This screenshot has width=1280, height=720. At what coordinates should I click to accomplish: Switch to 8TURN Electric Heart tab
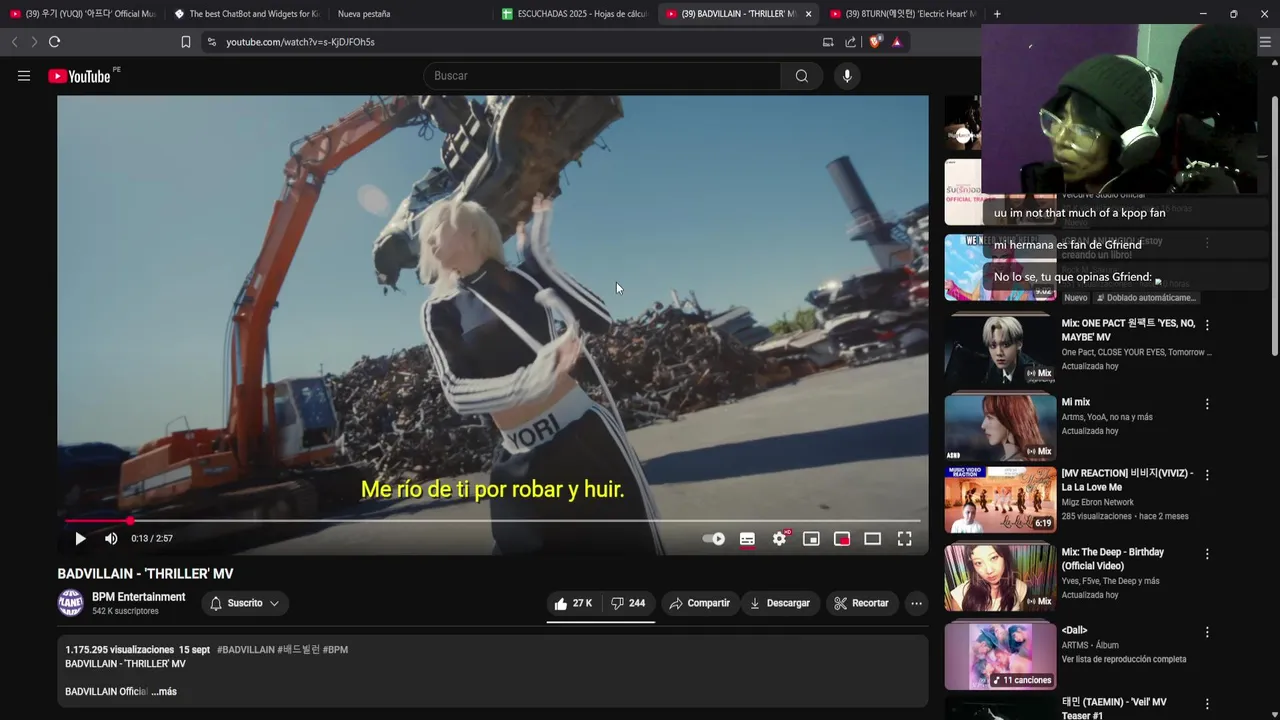point(901,14)
